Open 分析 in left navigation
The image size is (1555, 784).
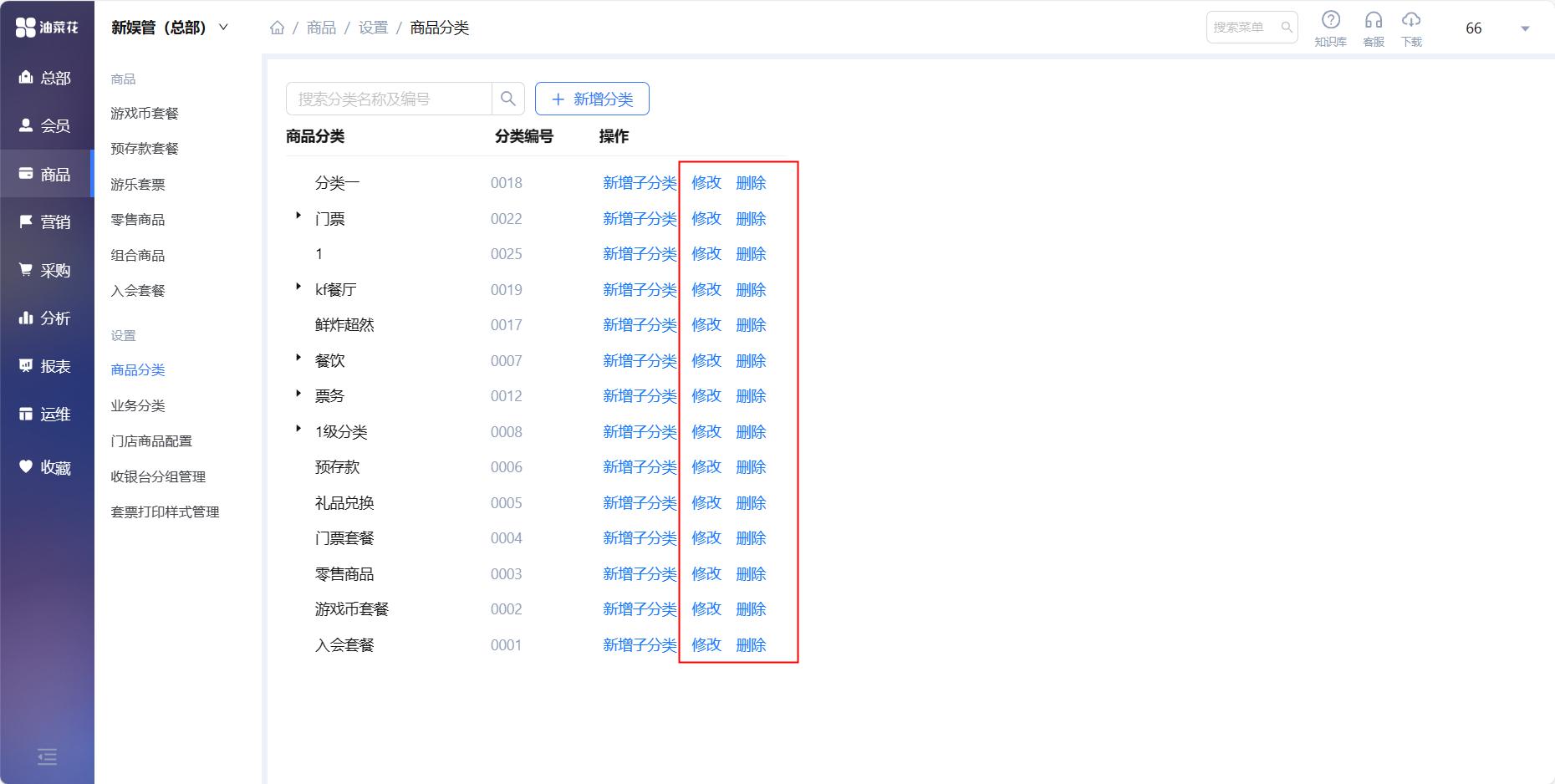[47, 318]
